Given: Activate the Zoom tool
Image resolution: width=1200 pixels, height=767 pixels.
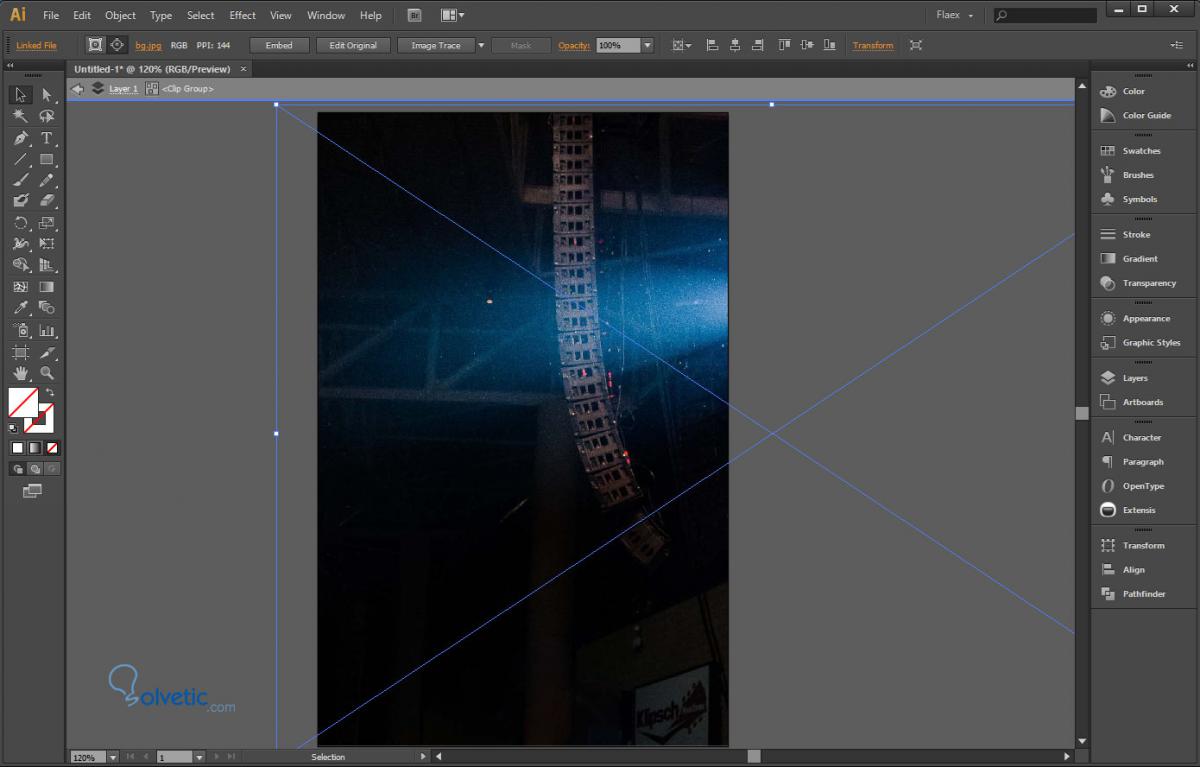Looking at the screenshot, I should point(46,373).
